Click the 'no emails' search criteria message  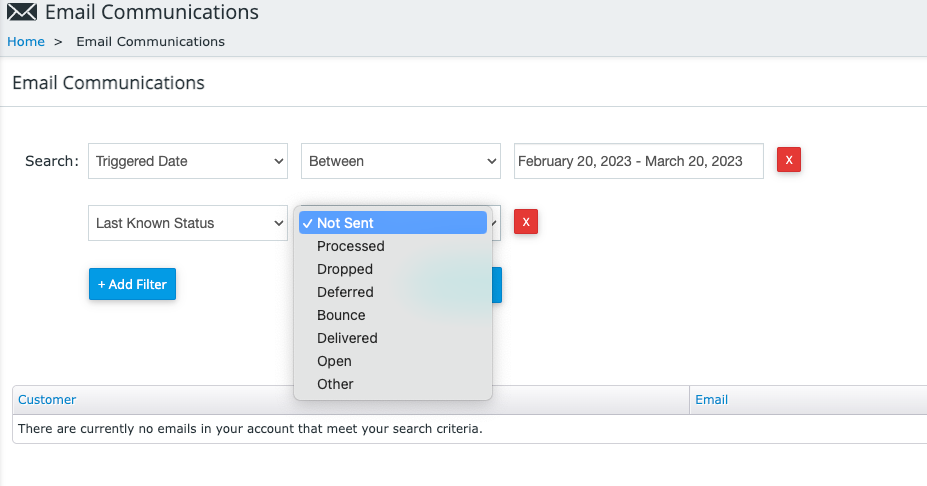pyautogui.click(x=250, y=429)
